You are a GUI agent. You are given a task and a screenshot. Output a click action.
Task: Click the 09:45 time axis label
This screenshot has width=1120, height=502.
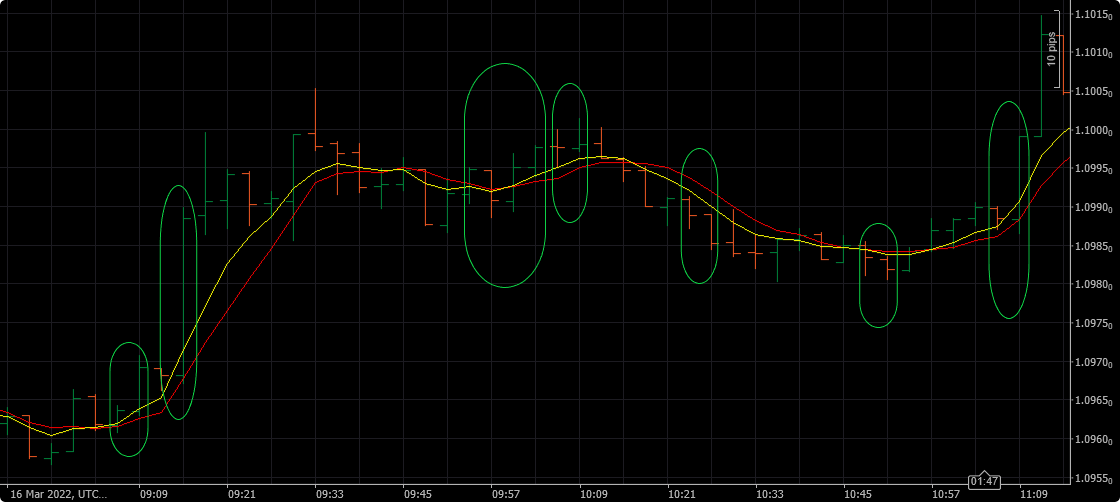[417, 493]
